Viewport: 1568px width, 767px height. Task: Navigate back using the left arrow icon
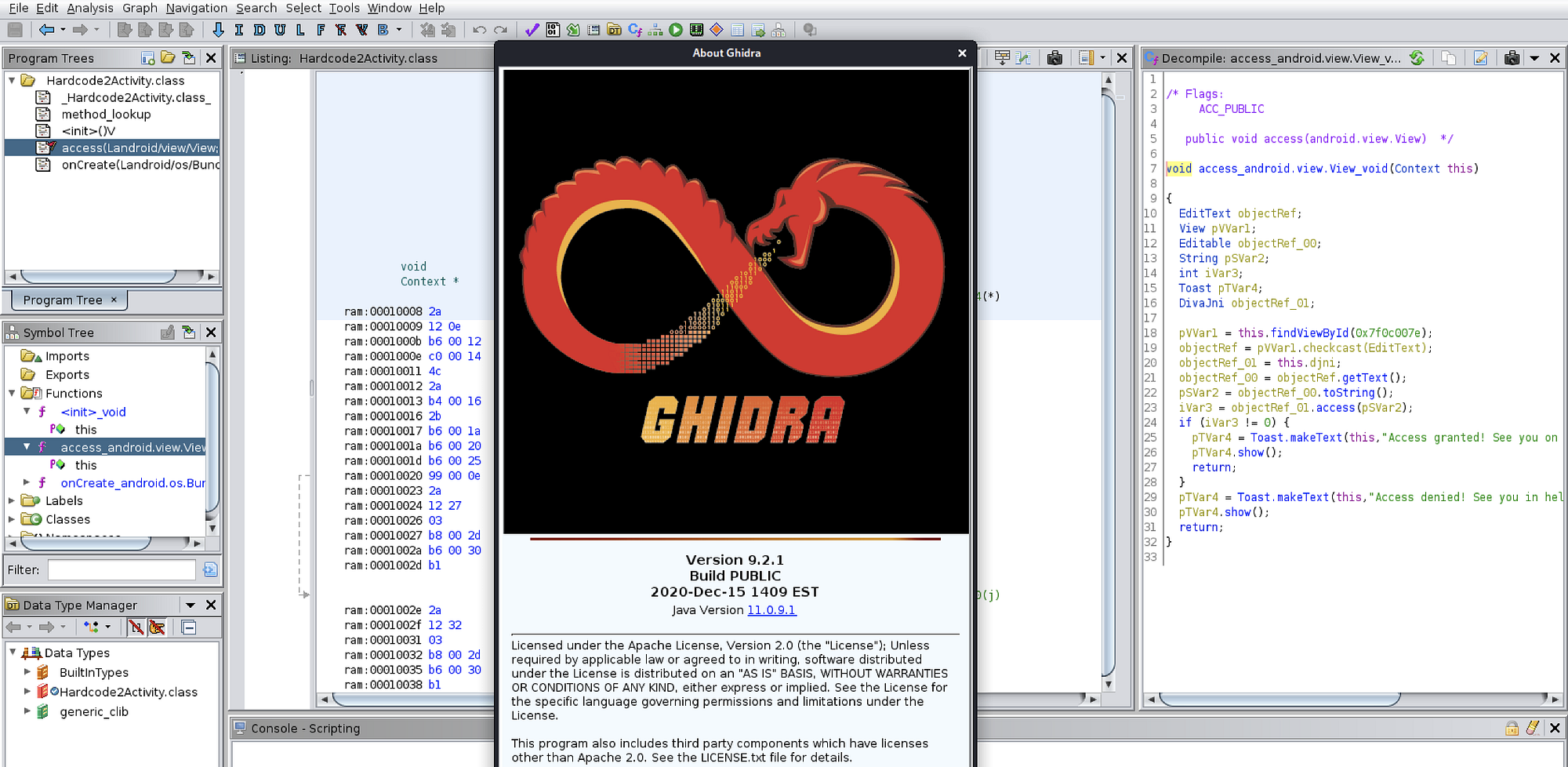(x=46, y=30)
